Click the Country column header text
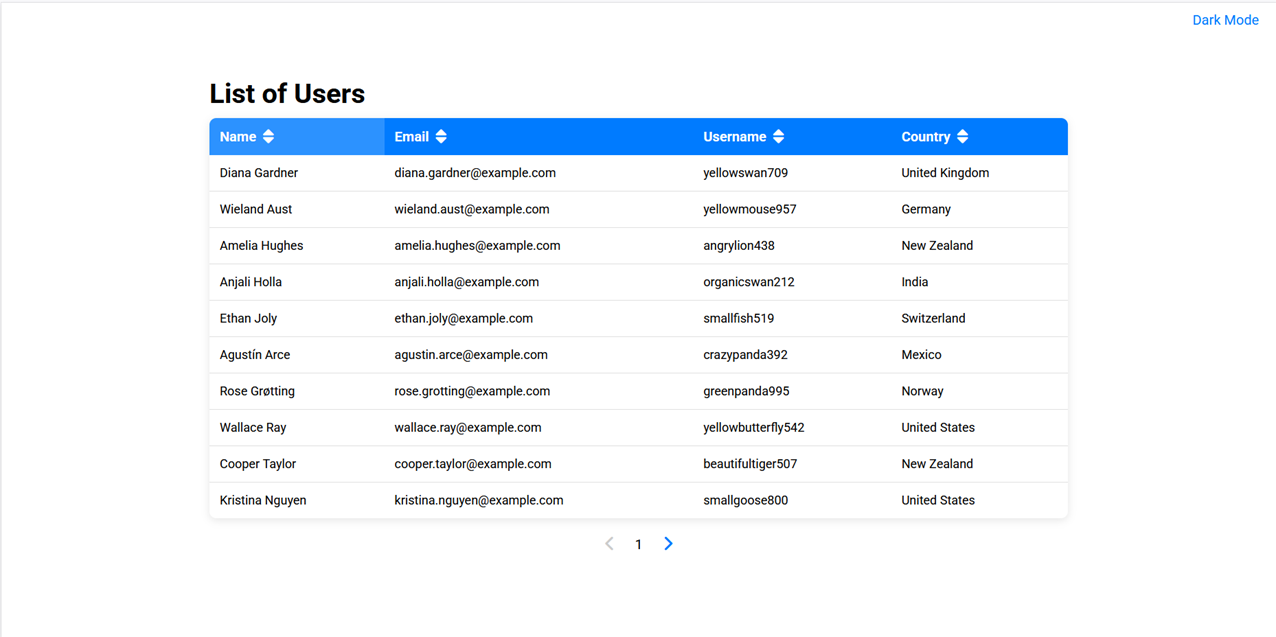This screenshot has width=1276, height=637. (925, 137)
